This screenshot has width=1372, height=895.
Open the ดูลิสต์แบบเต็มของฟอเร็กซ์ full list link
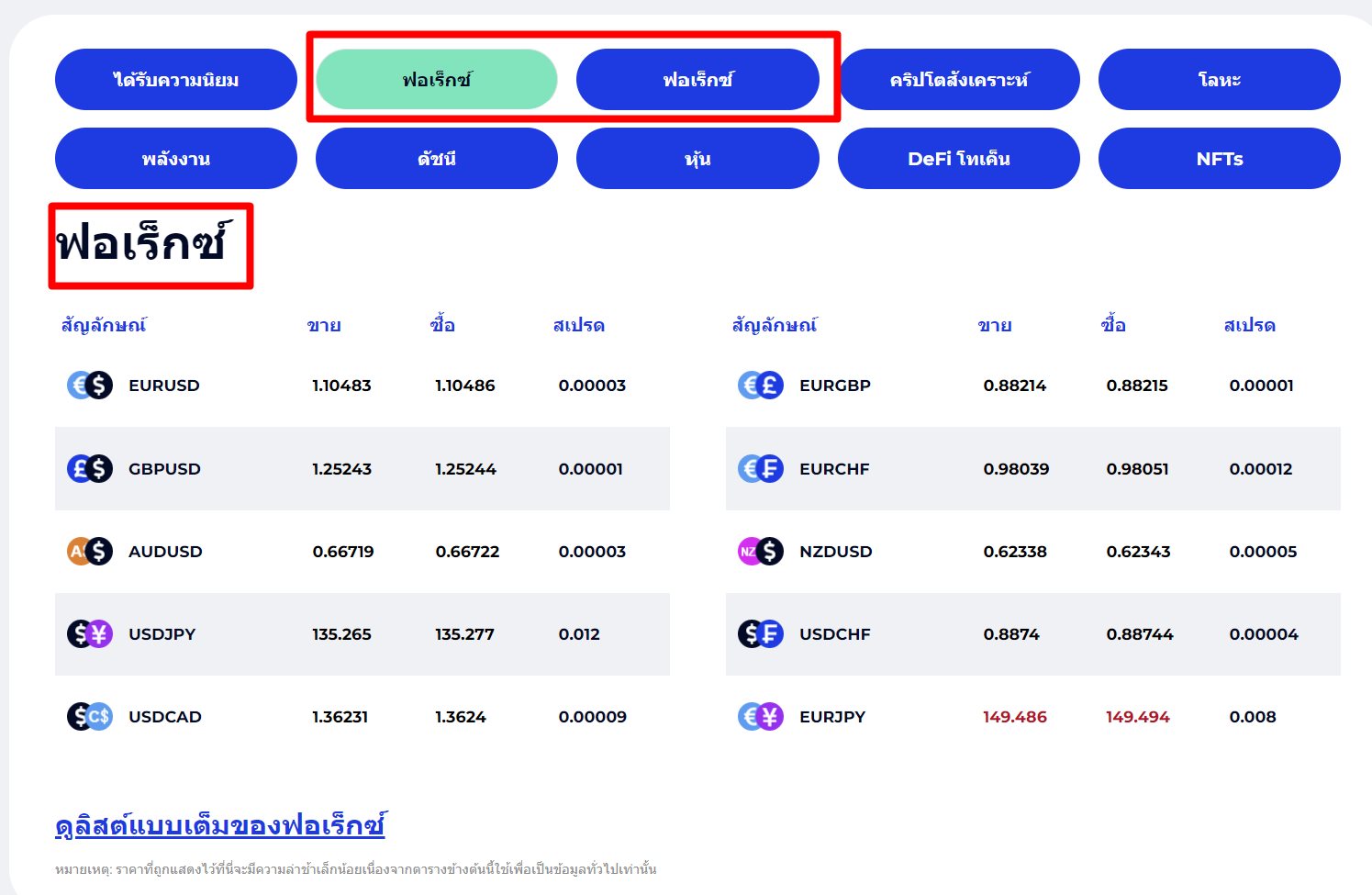click(x=219, y=824)
